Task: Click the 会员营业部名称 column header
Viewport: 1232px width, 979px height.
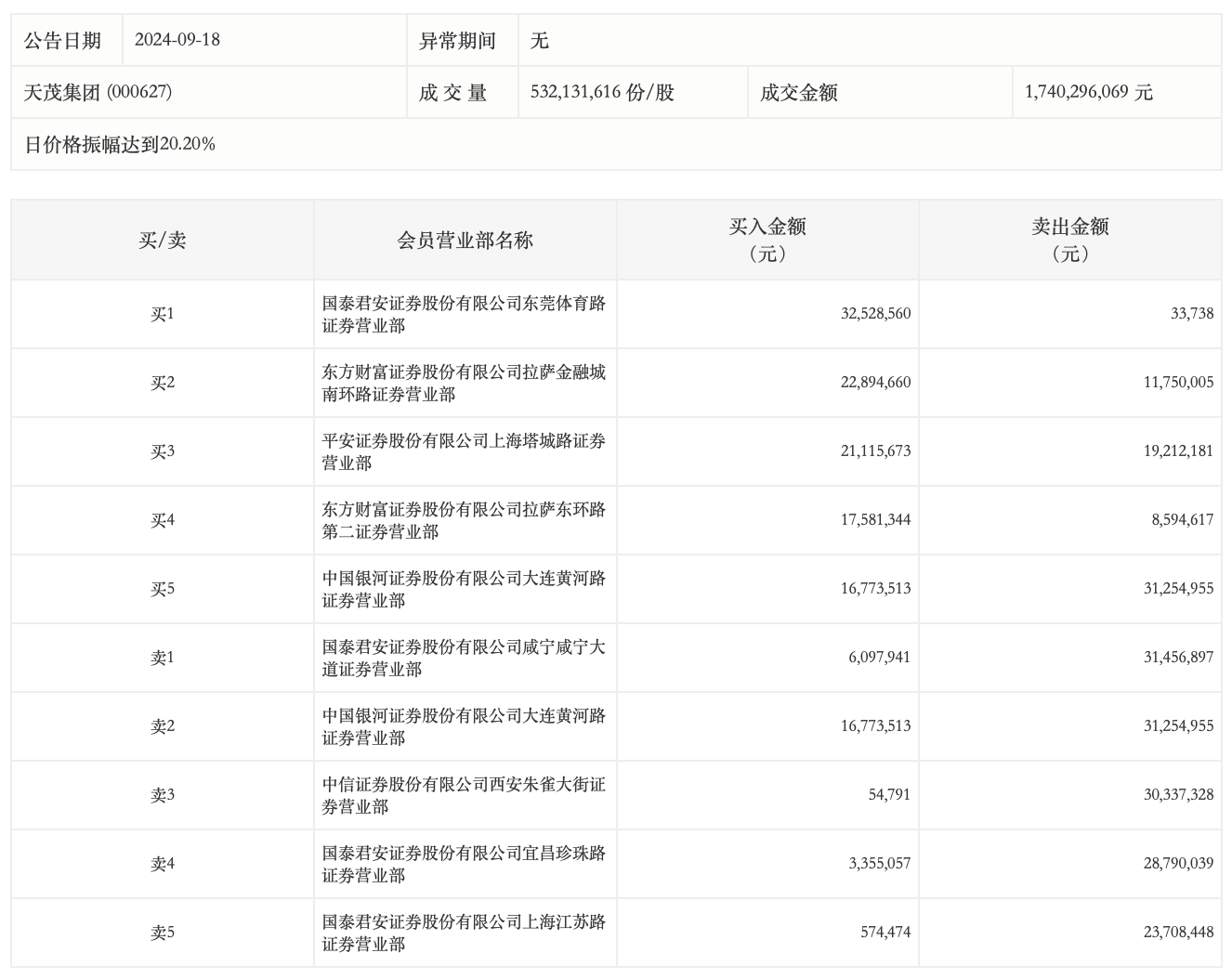Action: [x=465, y=241]
